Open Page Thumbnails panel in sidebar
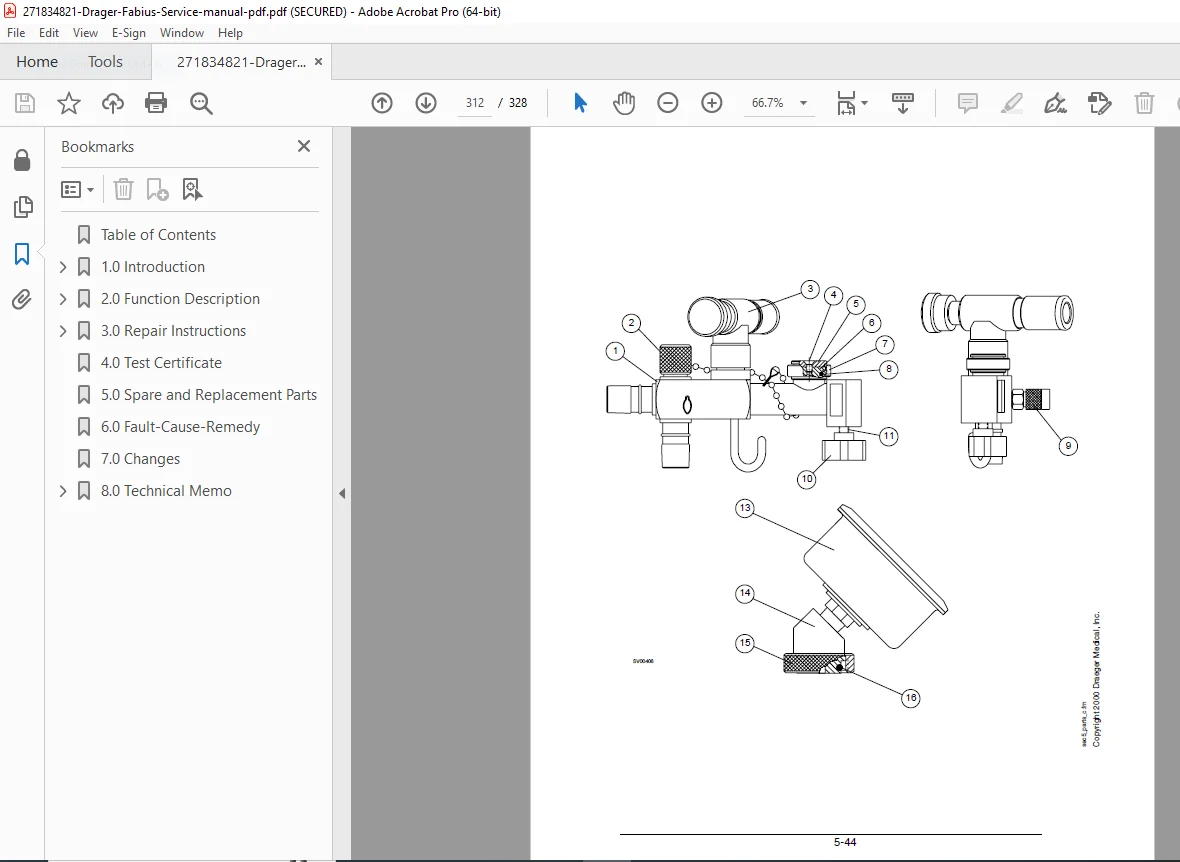 [23, 206]
